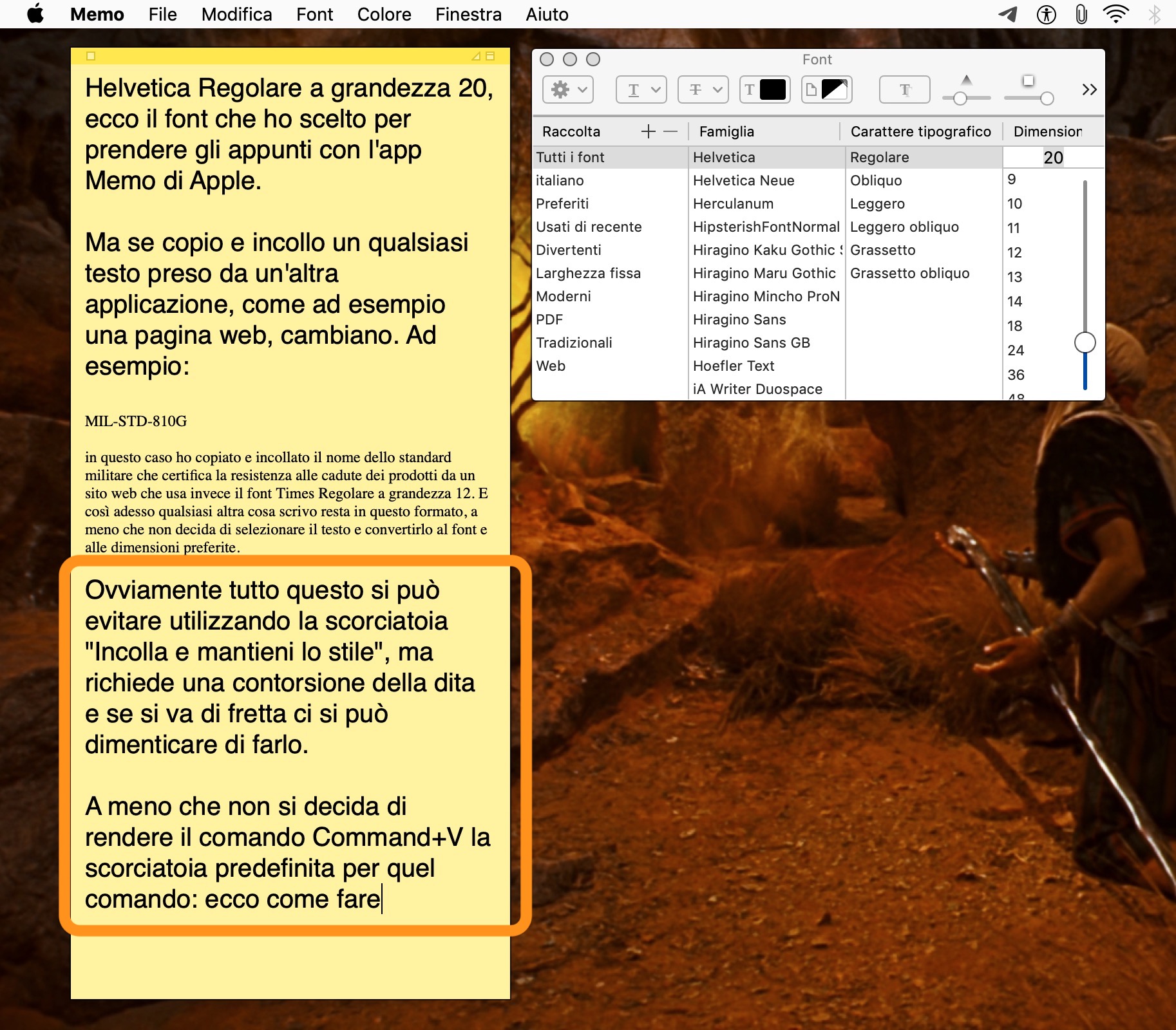Select the Tutti i font collection

610,157
